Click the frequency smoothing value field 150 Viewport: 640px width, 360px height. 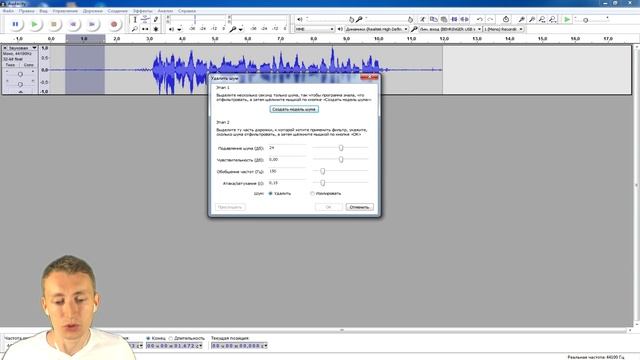point(287,171)
